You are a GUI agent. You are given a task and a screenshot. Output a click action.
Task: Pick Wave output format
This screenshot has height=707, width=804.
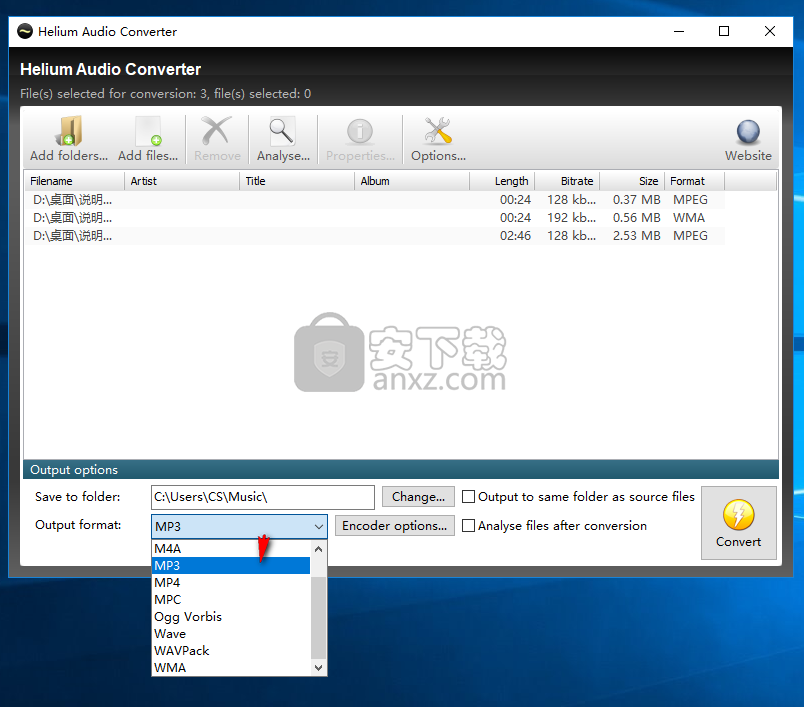(231, 634)
